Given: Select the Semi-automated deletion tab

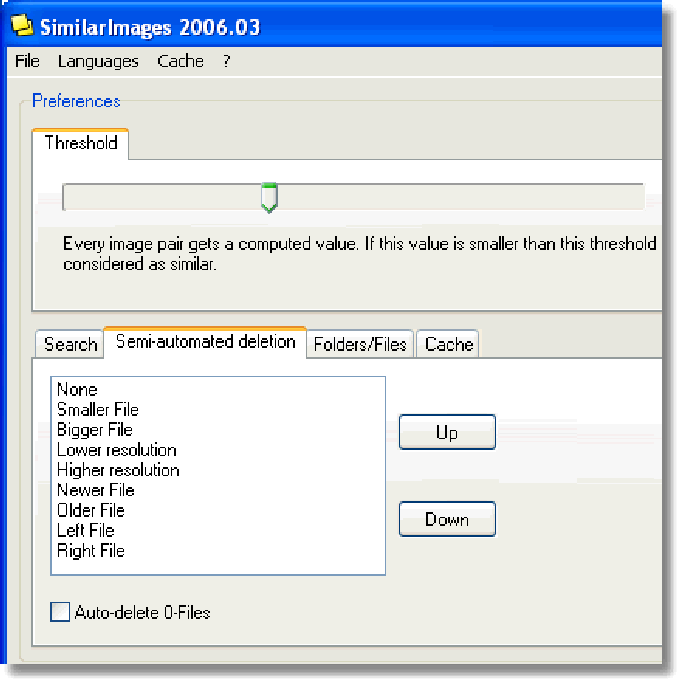Looking at the screenshot, I should coord(205,342).
